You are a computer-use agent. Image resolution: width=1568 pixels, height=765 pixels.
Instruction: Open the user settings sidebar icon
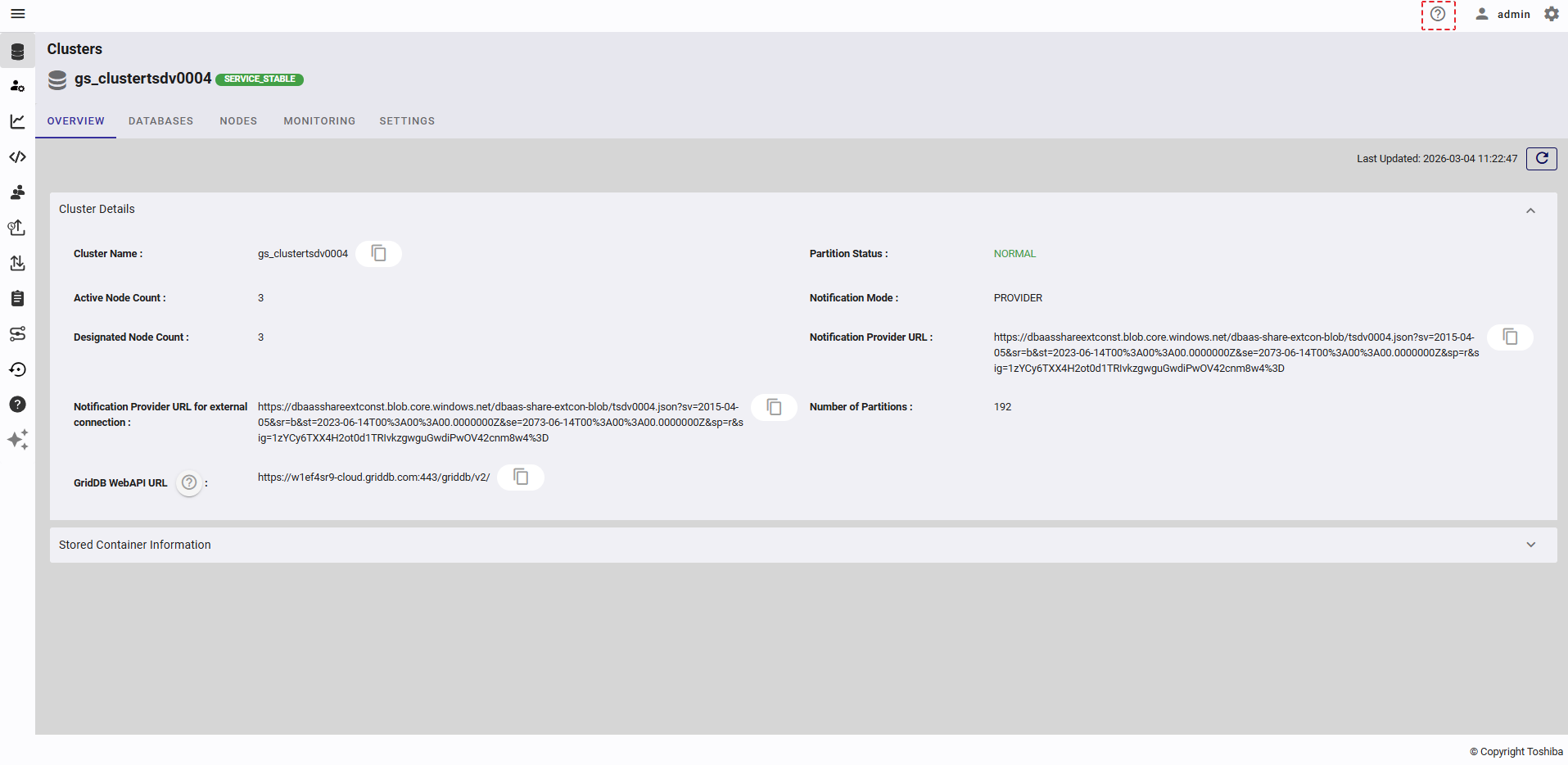17,86
